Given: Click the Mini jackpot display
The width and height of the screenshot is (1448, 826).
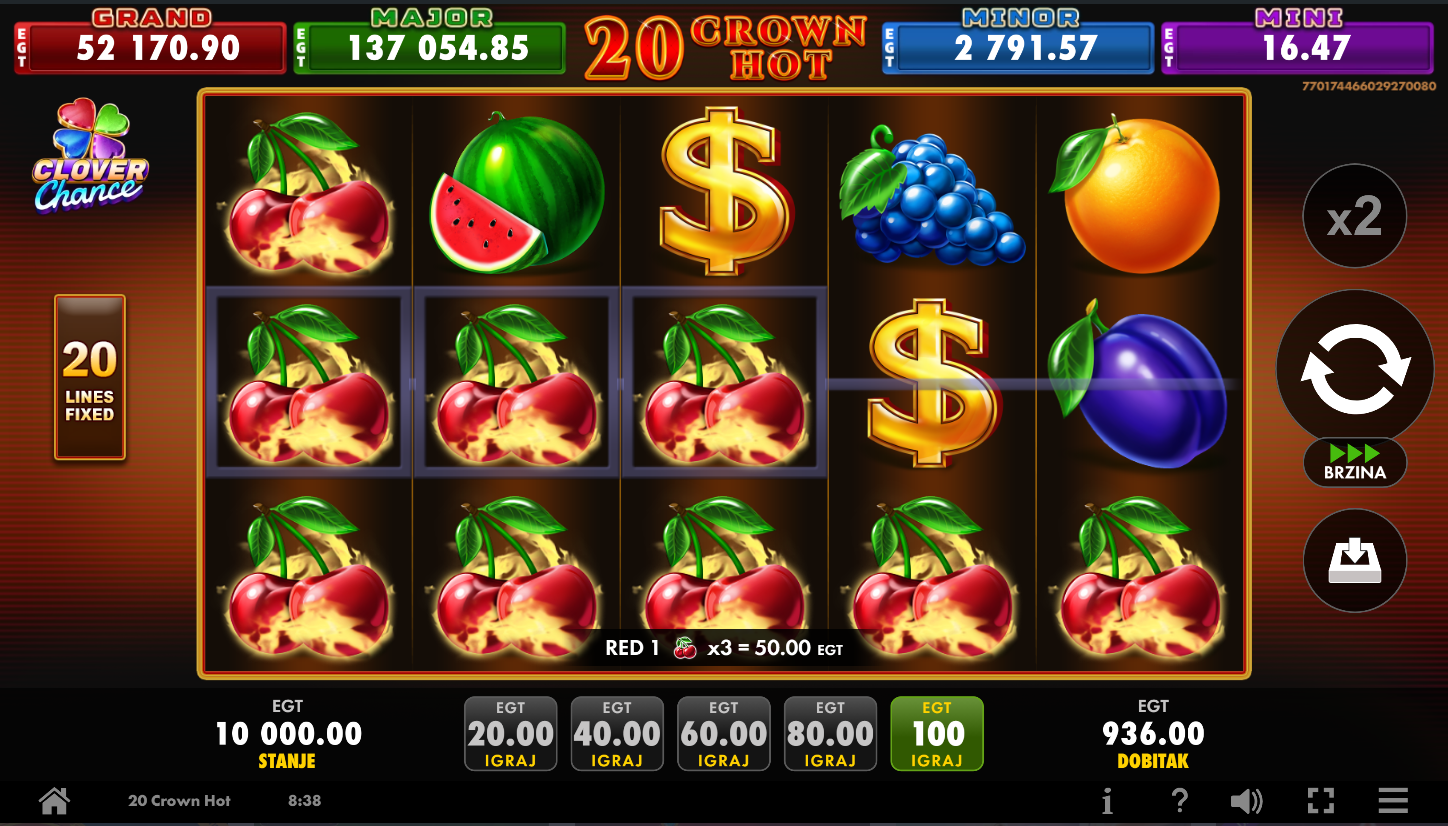Looking at the screenshot, I should (x=1297, y=42).
